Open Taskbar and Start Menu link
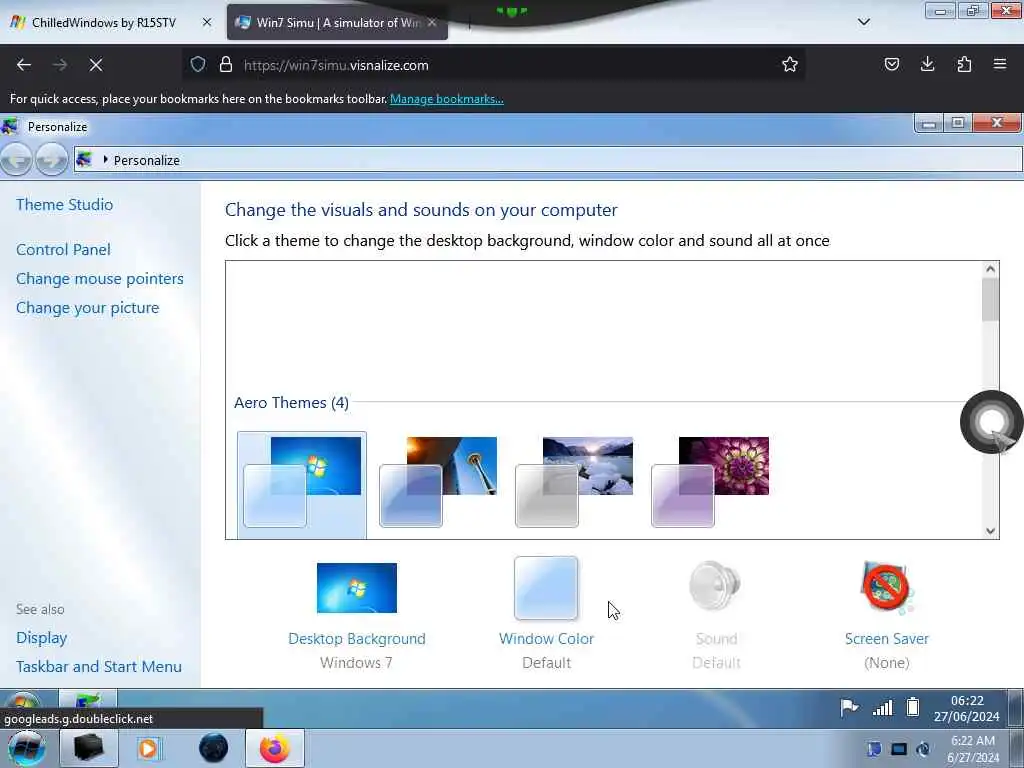Screen dimensions: 1024x768 pyautogui.click(x=99, y=667)
